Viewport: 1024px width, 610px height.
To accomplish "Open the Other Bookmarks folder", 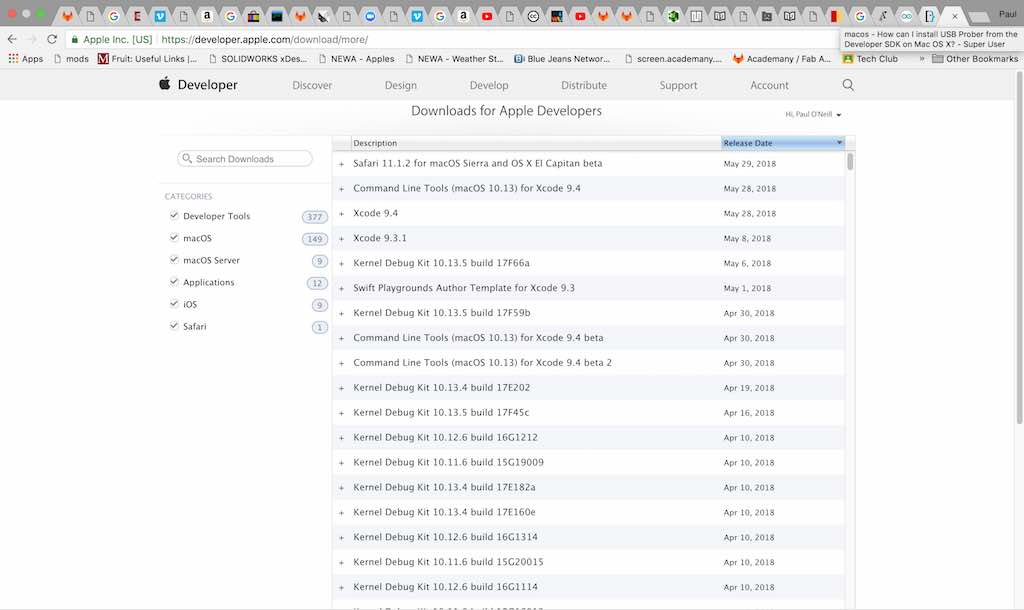I will coord(975,58).
